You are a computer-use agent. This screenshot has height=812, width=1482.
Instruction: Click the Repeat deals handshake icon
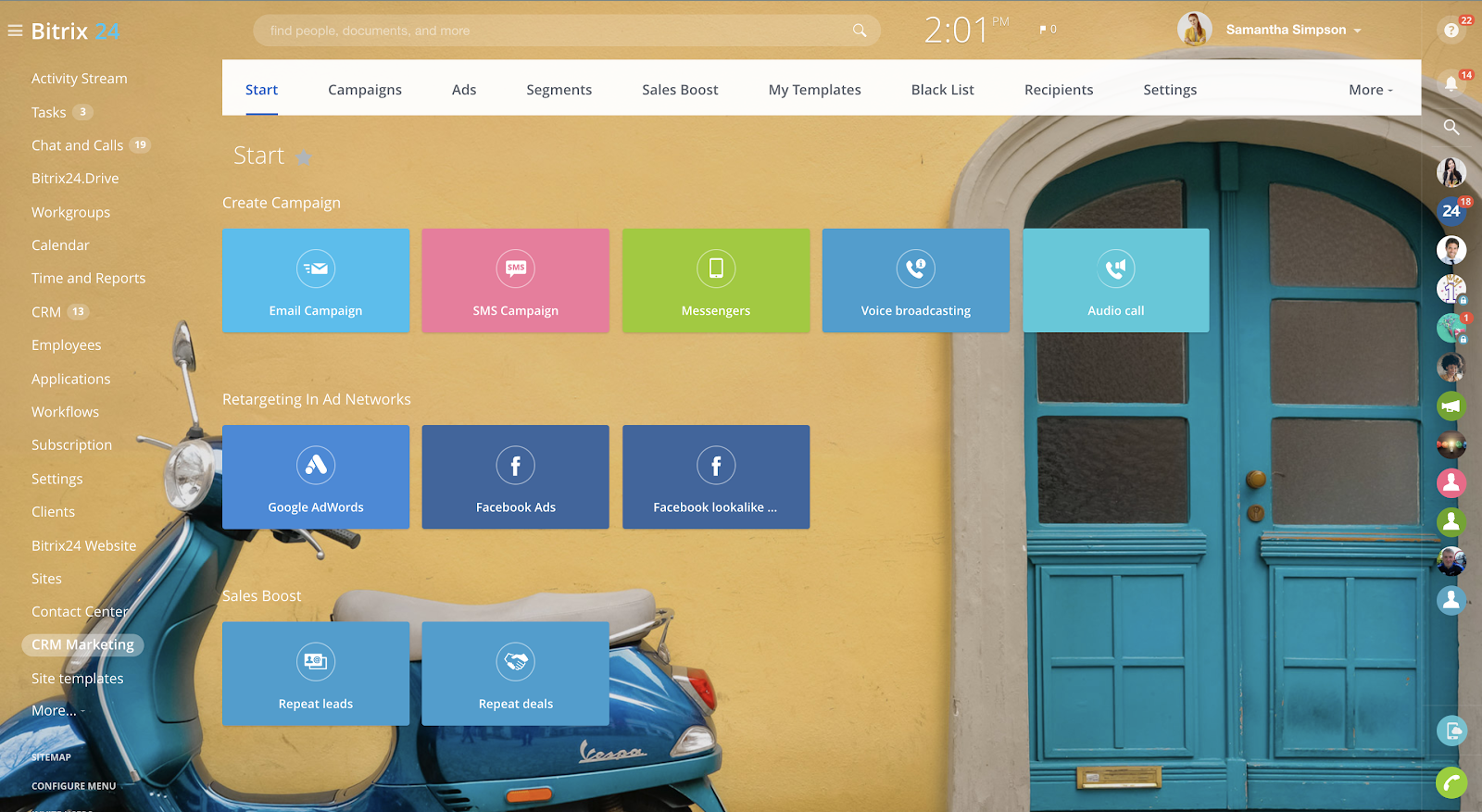click(516, 661)
